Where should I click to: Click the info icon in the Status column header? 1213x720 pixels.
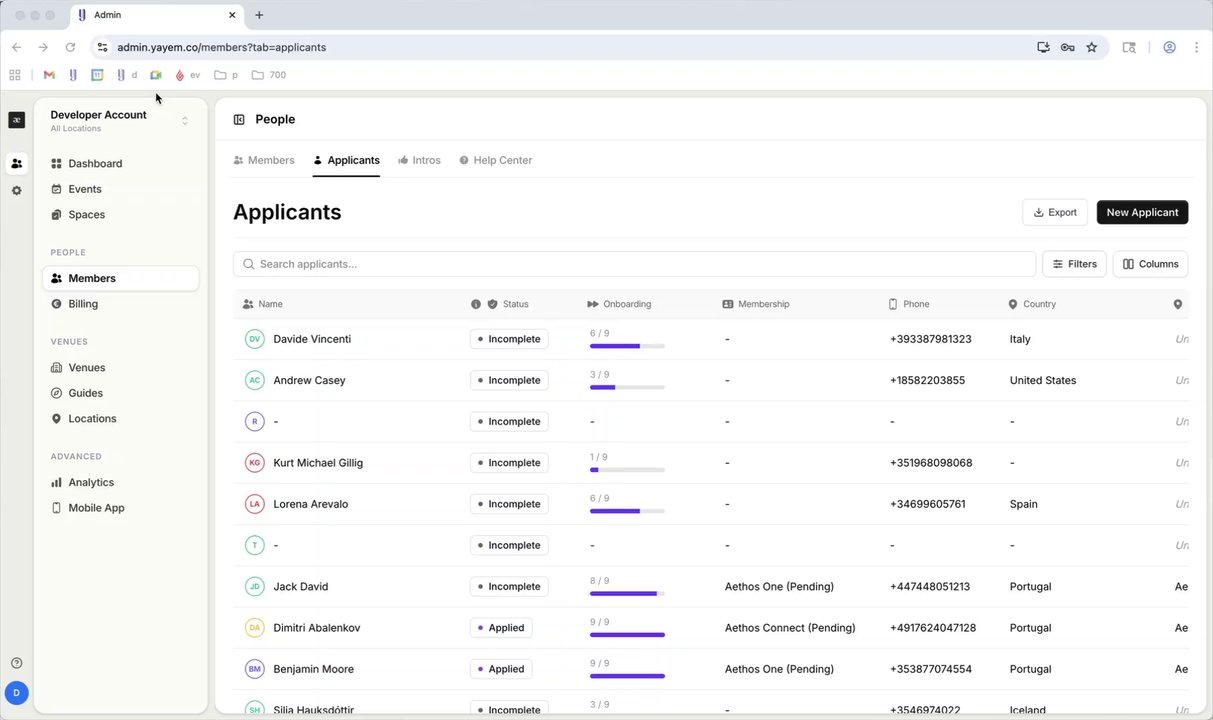[476, 304]
